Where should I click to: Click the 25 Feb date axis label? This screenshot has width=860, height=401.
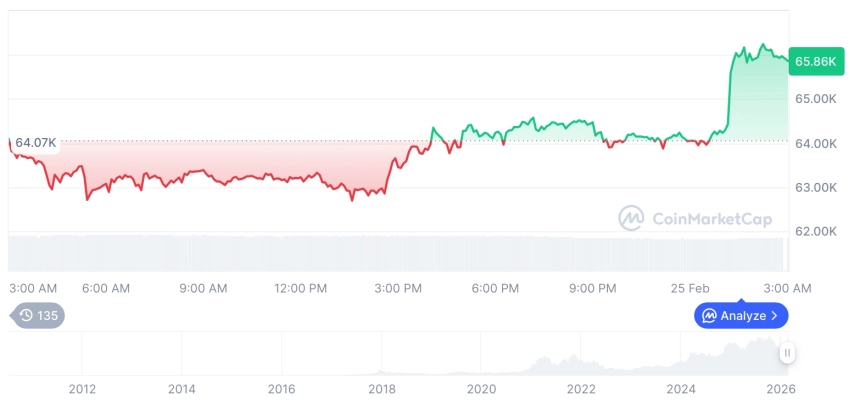[690, 288]
